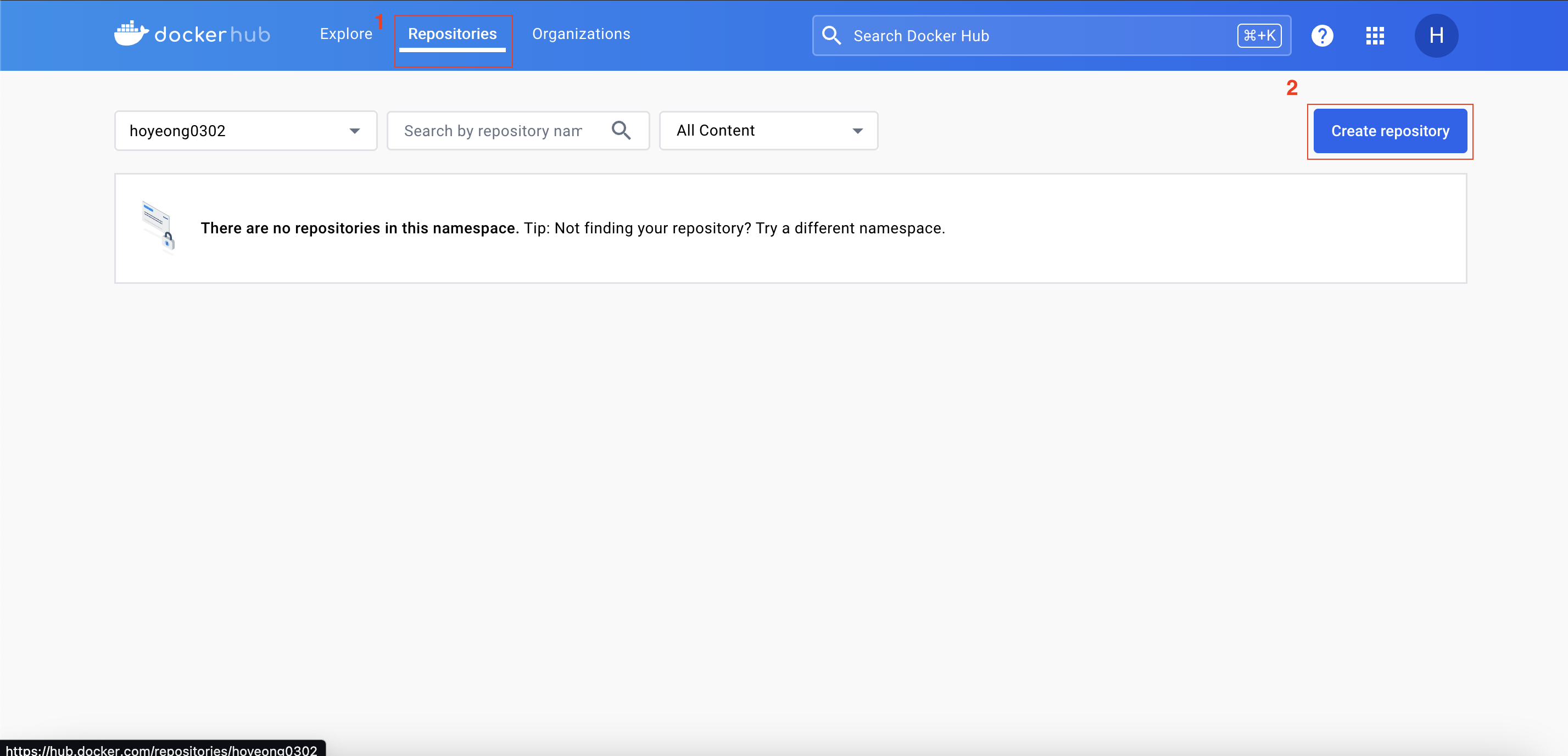
Task: Open the apps grid menu icon
Action: [x=1375, y=35]
